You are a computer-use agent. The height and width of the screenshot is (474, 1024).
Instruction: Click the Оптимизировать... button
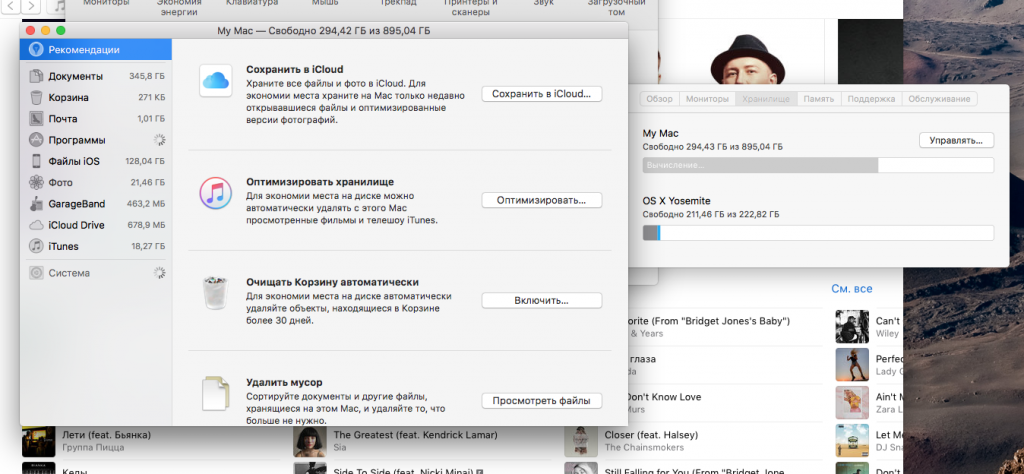tap(541, 200)
